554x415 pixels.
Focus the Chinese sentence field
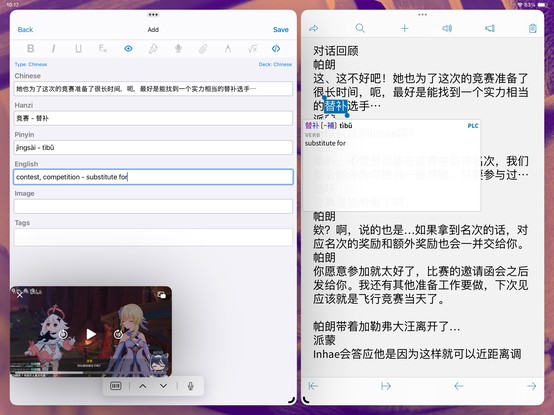pos(153,89)
